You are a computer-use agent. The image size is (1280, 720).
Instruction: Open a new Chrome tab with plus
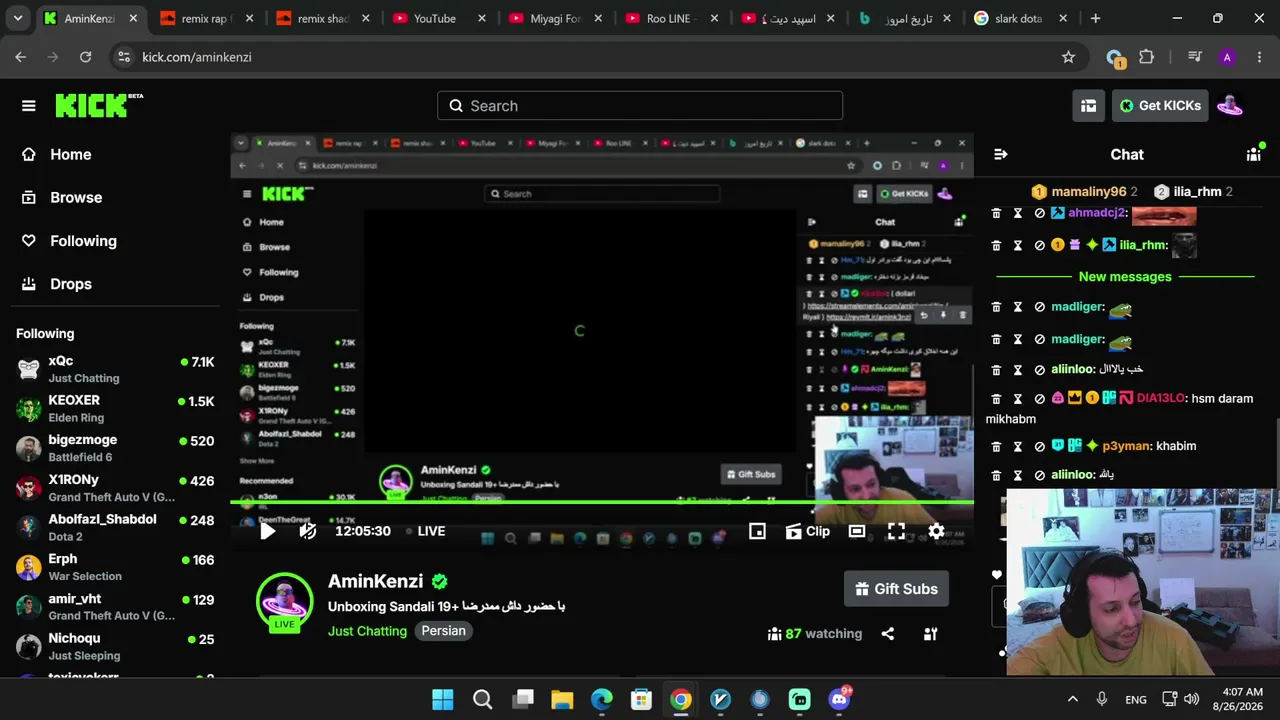(1095, 18)
